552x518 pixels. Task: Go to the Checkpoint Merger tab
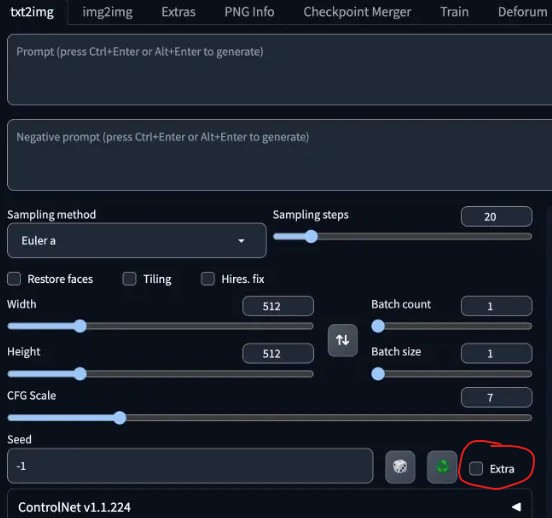[x=357, y=12]
